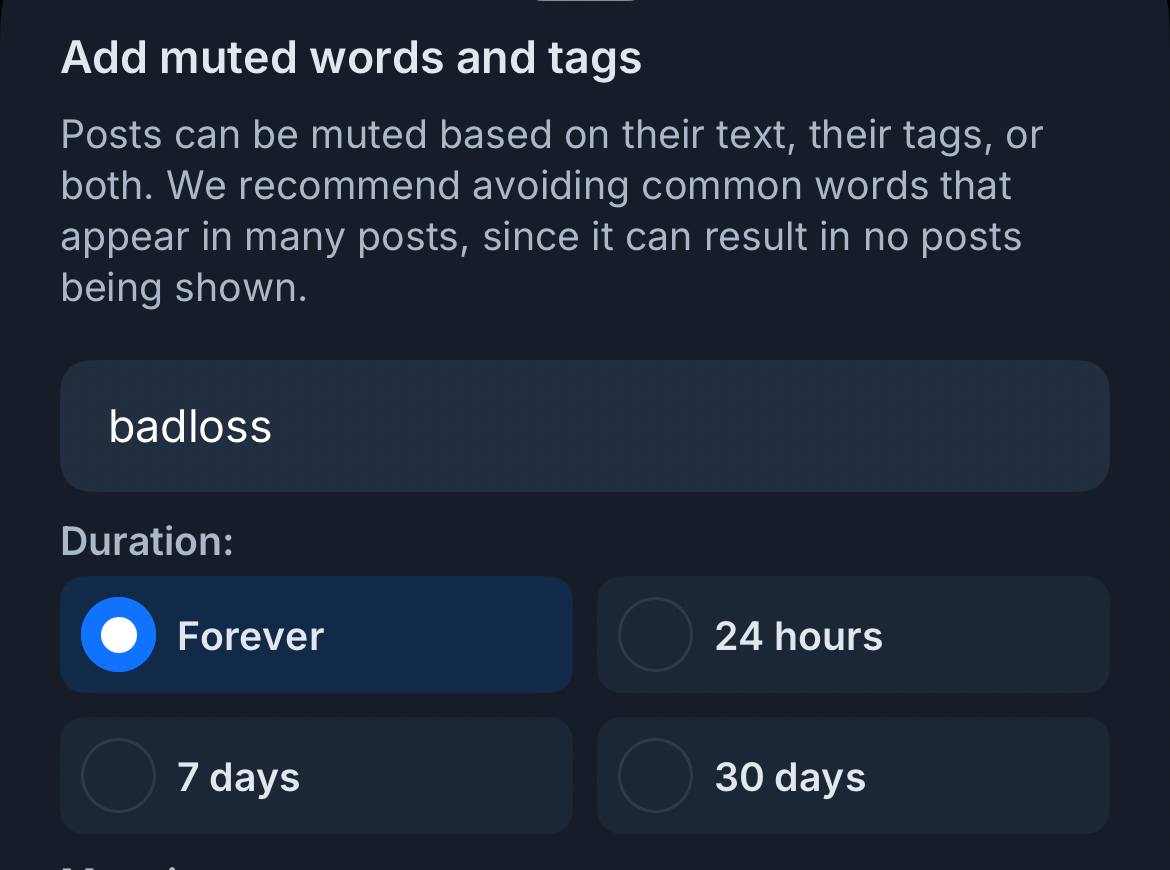Image resolution: width=1170 pixels, height=870 pixels.
Task: Tap the "7 days" duration label
Action: point(238,778)
